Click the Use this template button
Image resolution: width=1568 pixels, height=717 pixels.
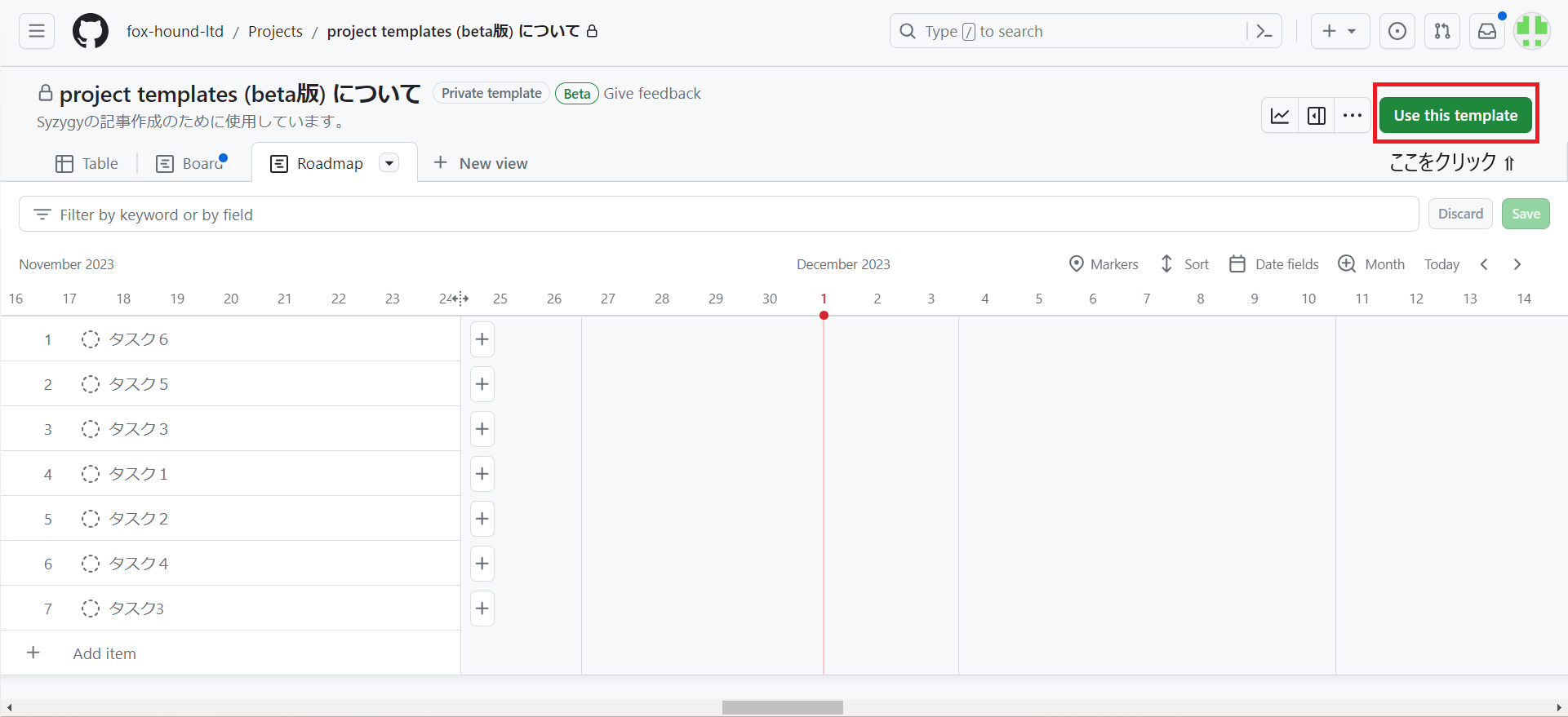(1455, 116)
